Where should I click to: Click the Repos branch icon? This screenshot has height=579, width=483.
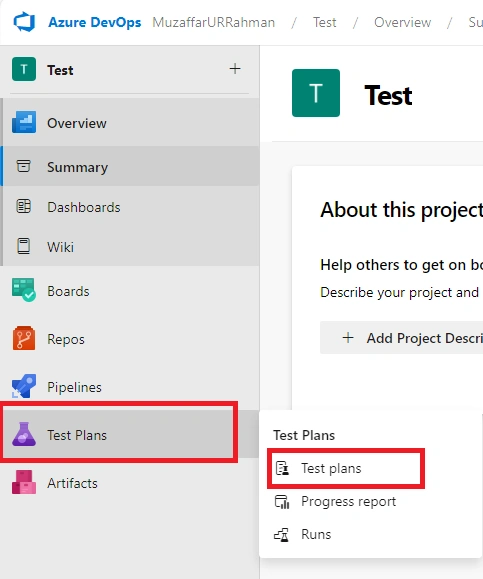click(24, 338)
